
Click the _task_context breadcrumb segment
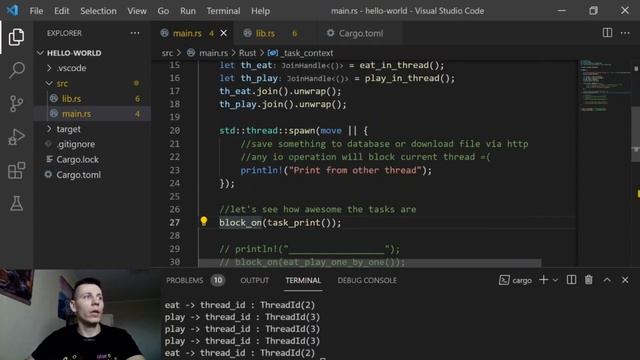(307, 53)
